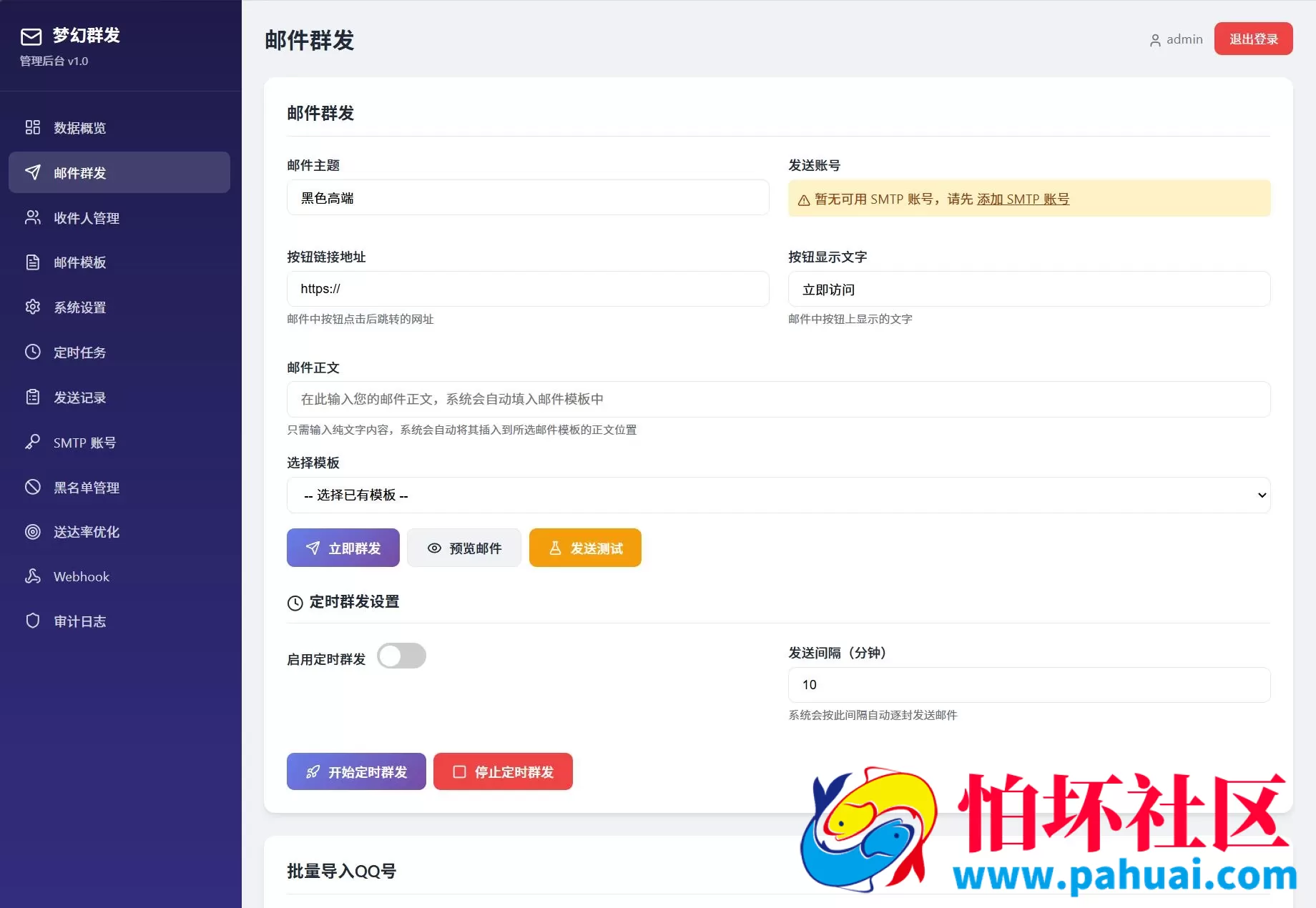Click the 立即群发 button

point(343,548)
